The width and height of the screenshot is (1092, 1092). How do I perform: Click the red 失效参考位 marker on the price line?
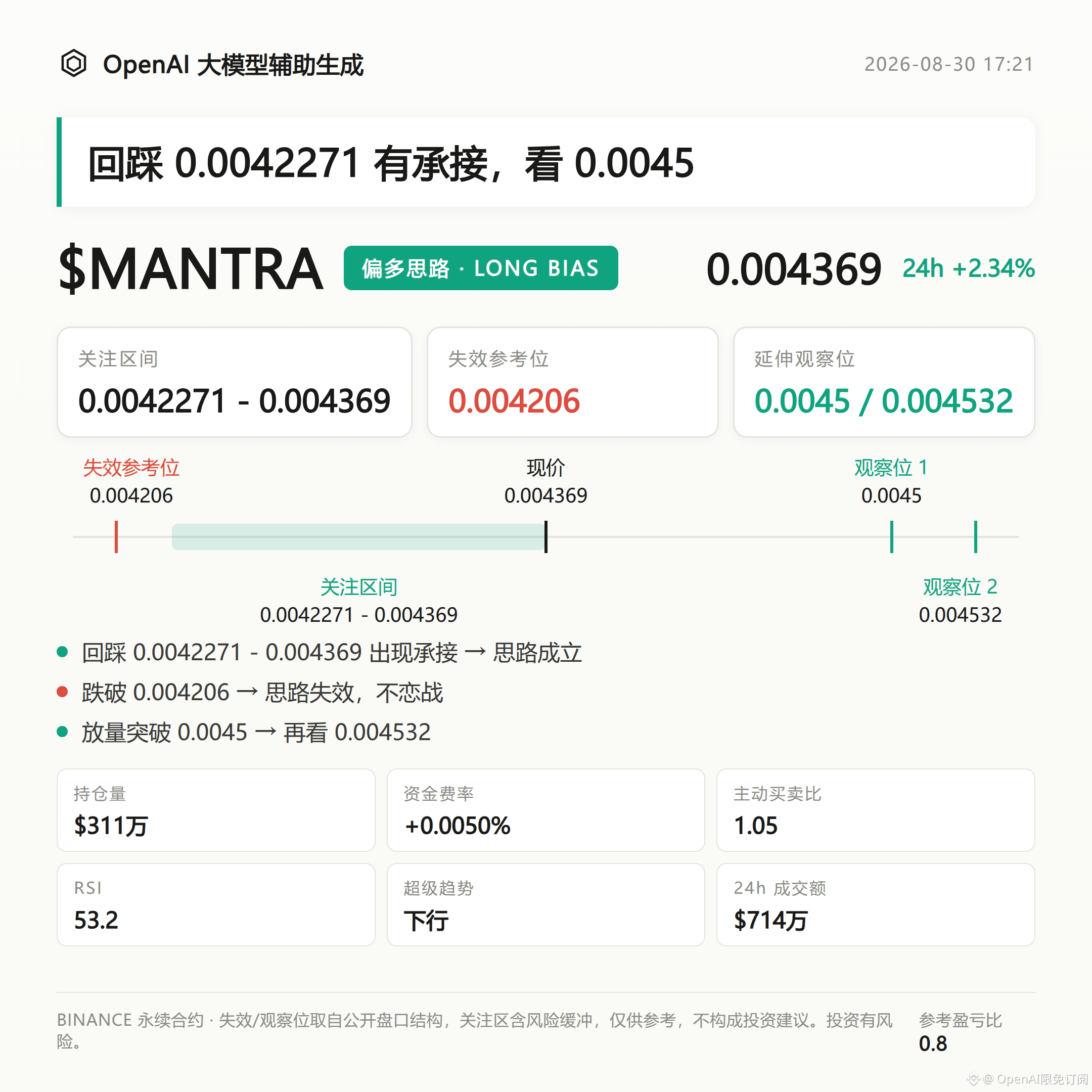(x=116, y=536)
